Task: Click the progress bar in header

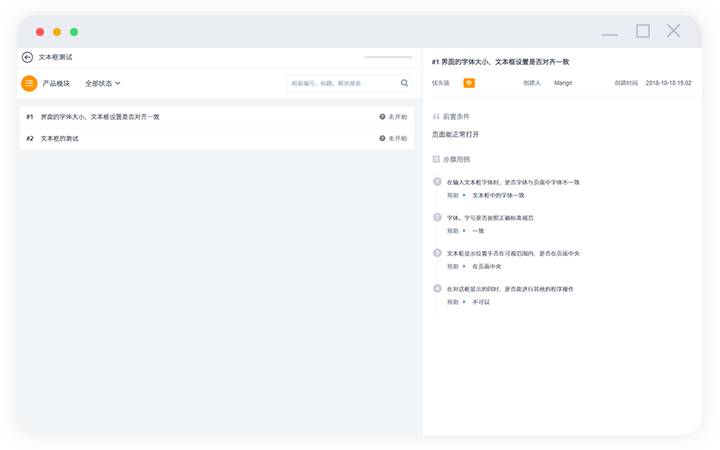Action: click(388, 58)
